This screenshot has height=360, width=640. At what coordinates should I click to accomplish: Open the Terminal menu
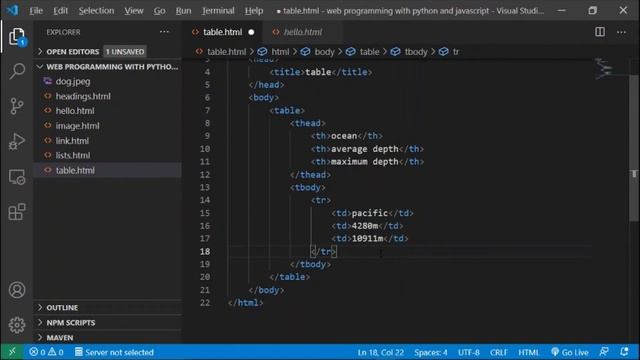218,11
